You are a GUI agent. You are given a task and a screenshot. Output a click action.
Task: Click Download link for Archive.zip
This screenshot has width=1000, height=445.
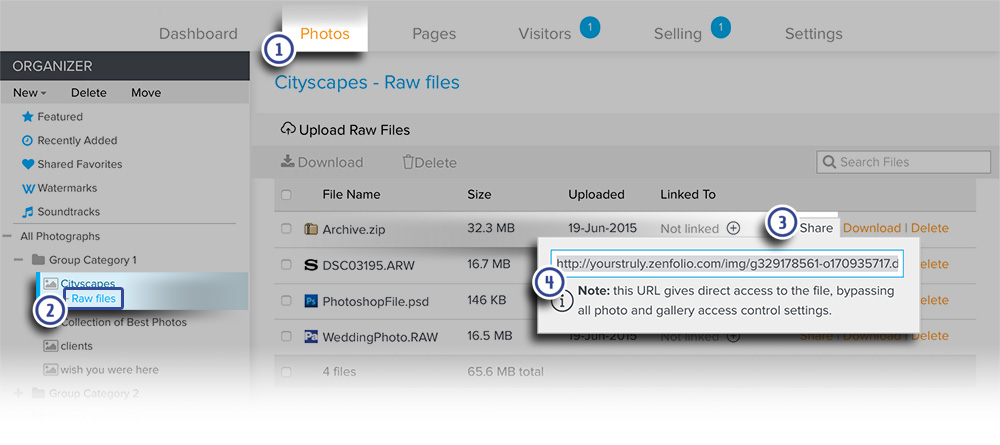click(872, 228)
